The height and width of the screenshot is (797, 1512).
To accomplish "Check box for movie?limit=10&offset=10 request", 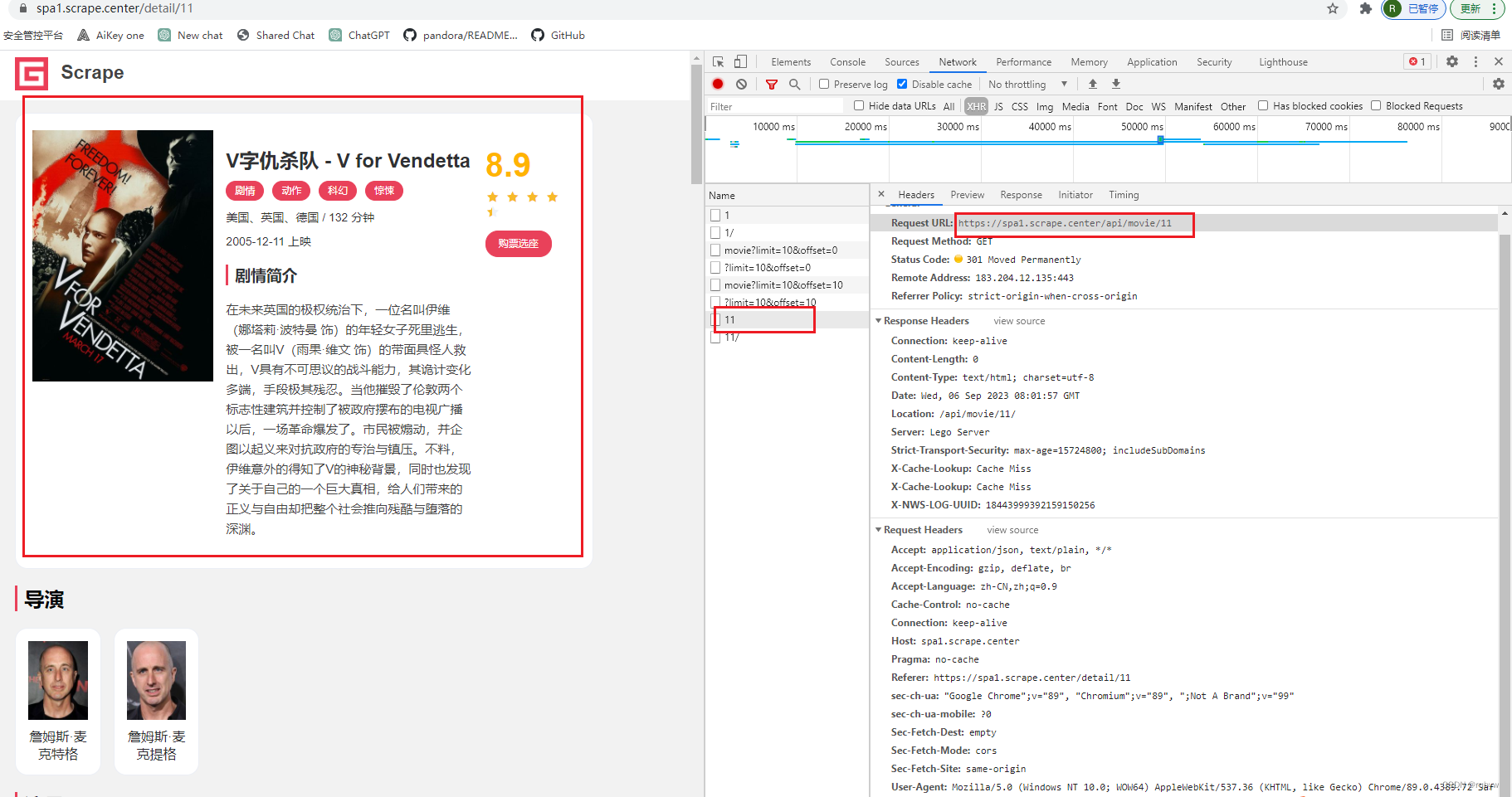I will pos(715,284).
